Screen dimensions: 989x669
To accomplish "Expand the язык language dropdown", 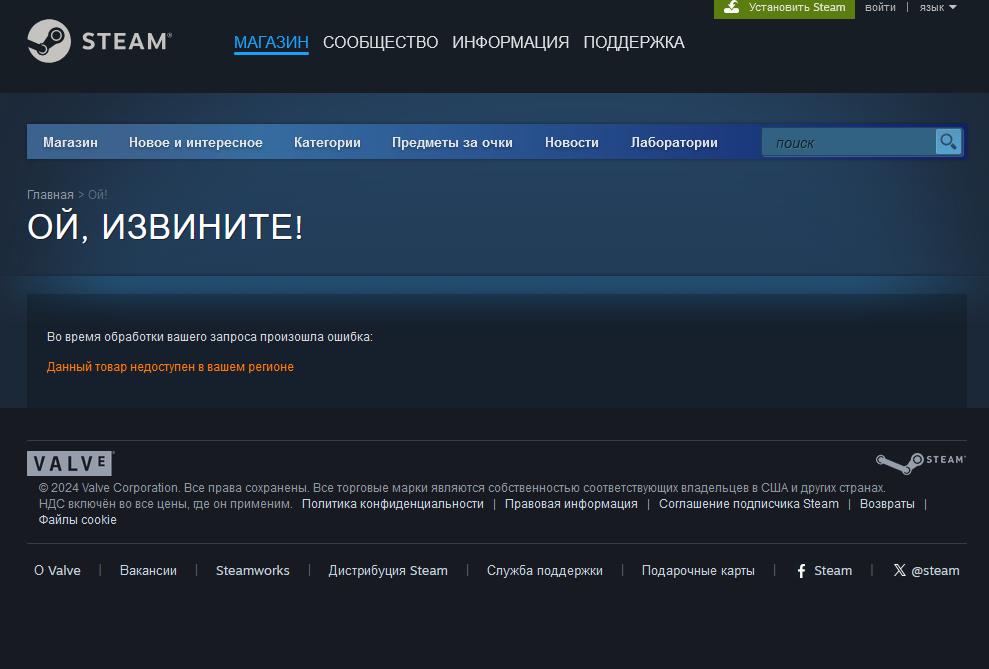I will click(937, 8).
